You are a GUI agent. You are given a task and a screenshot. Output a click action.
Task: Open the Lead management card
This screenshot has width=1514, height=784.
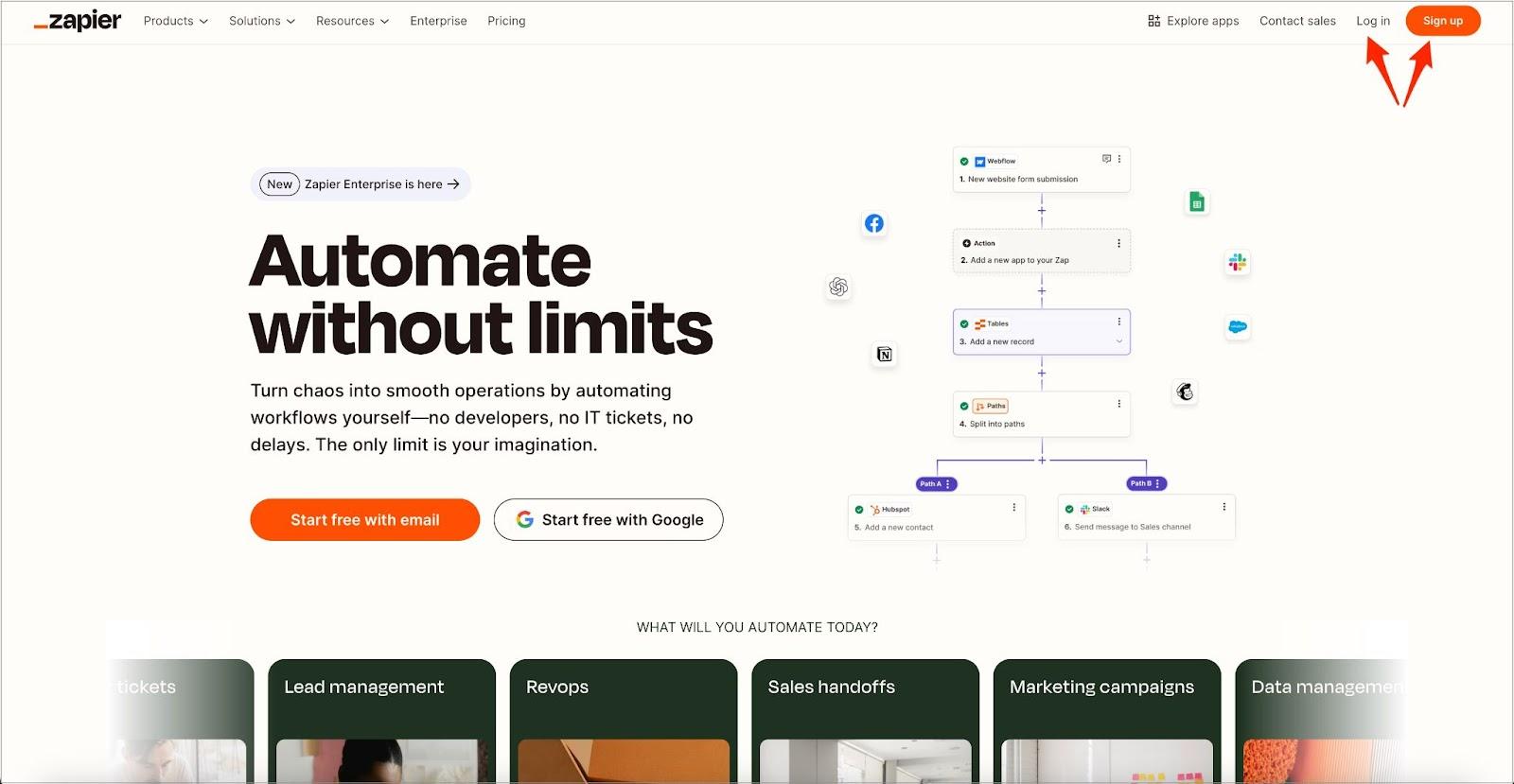[381, 721]
